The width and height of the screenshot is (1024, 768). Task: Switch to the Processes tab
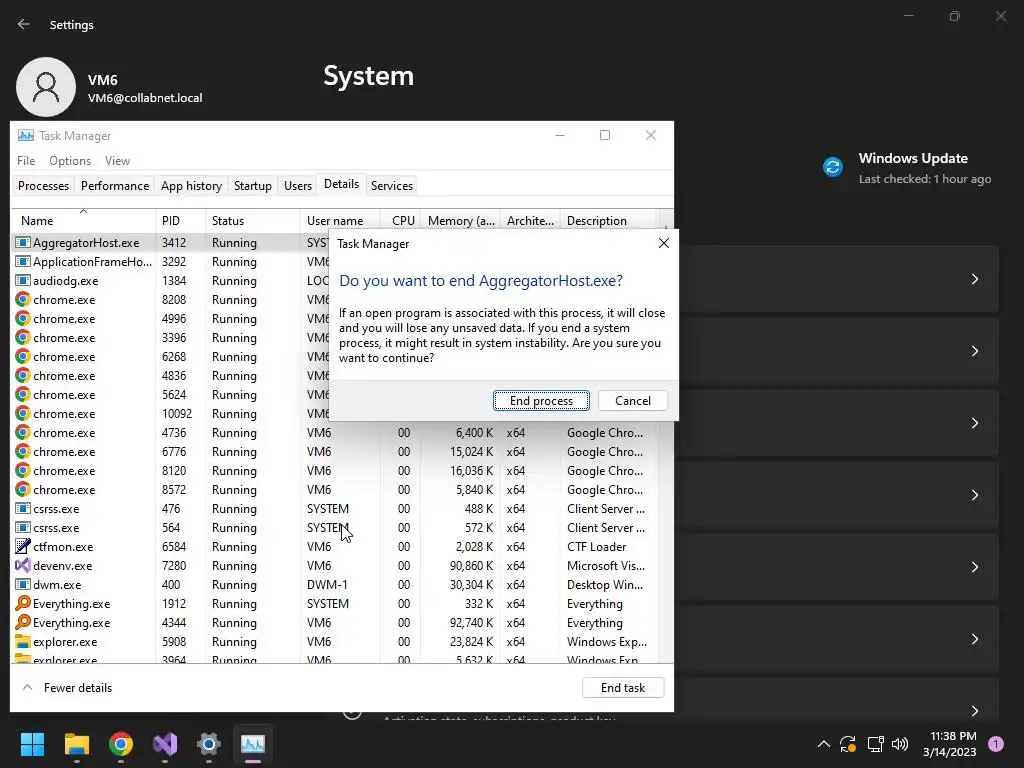pos(43,185)
